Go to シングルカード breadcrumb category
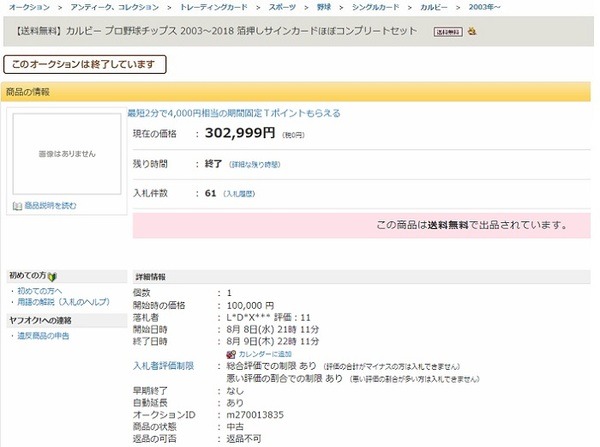Screen dimensions: 600x447 [375, 7]
